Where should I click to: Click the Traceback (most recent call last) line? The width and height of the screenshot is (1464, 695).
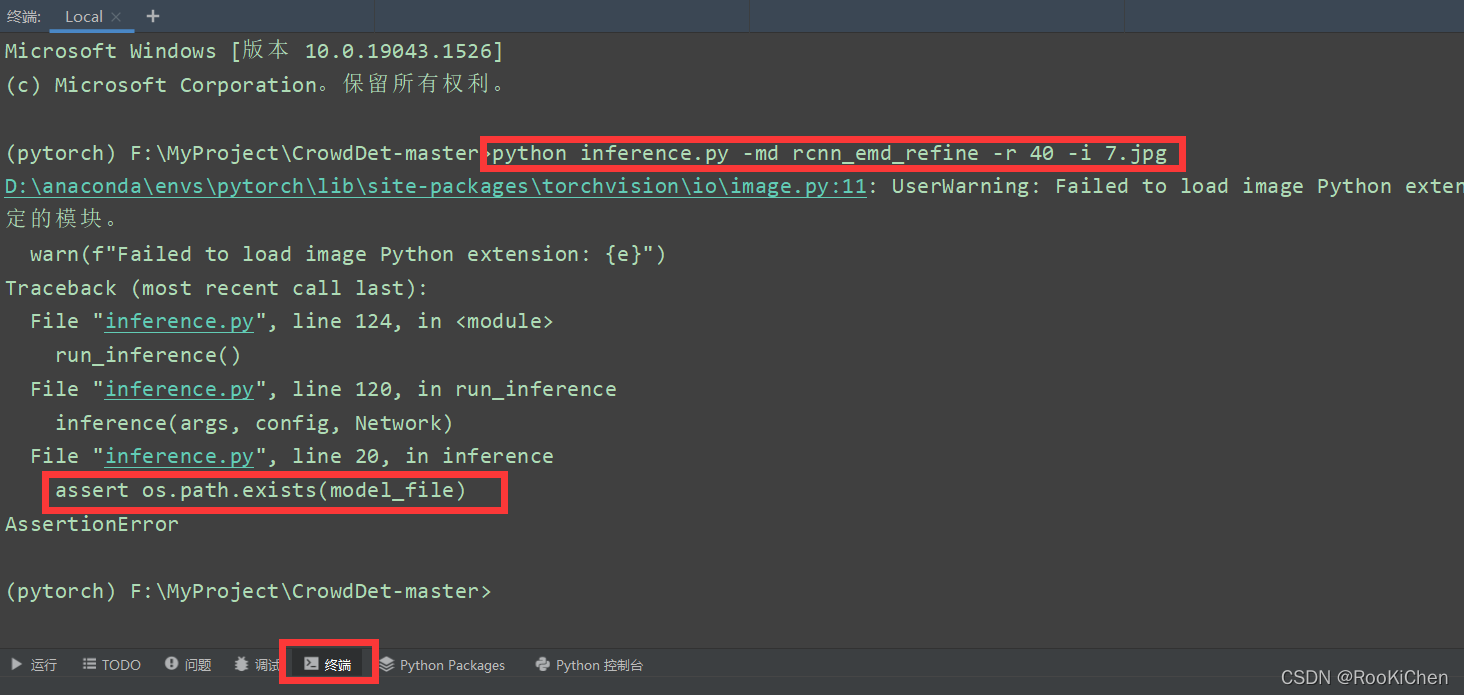point(216,288)
